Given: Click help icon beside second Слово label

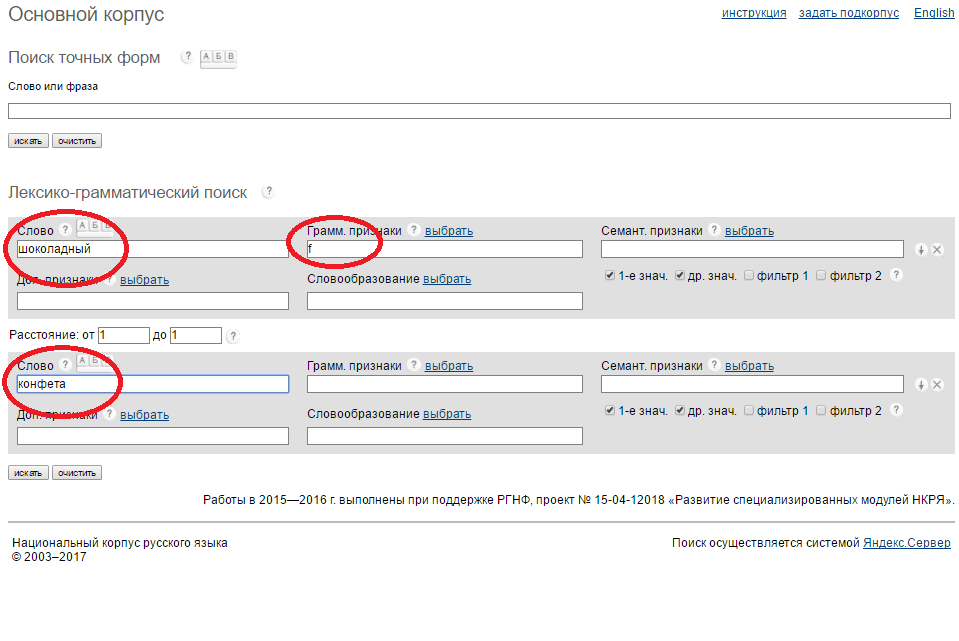Looking at the screenshot, I should [x=65, y=365].
